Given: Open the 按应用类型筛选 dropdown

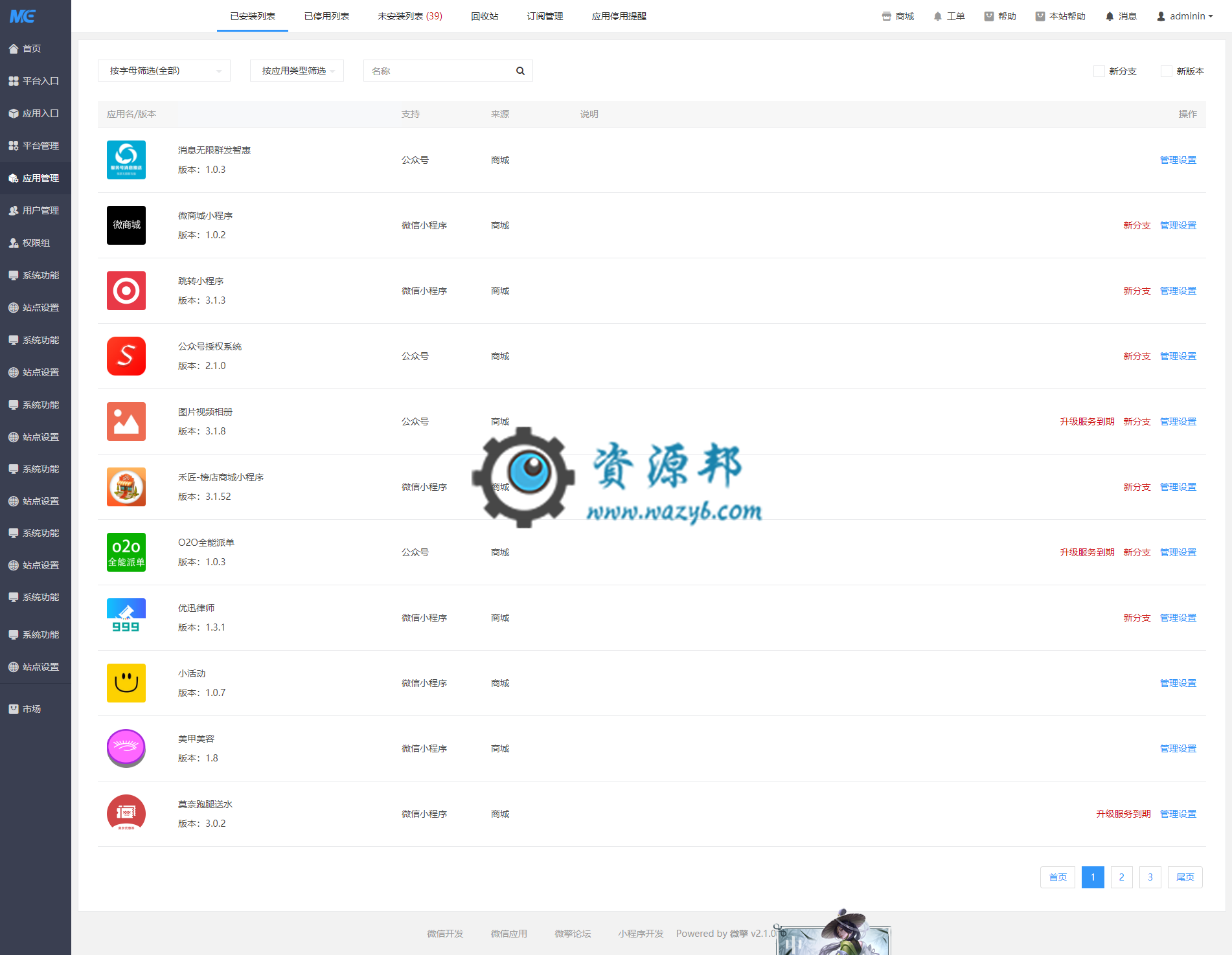Looking at the screenshot, I should [297, 71].
